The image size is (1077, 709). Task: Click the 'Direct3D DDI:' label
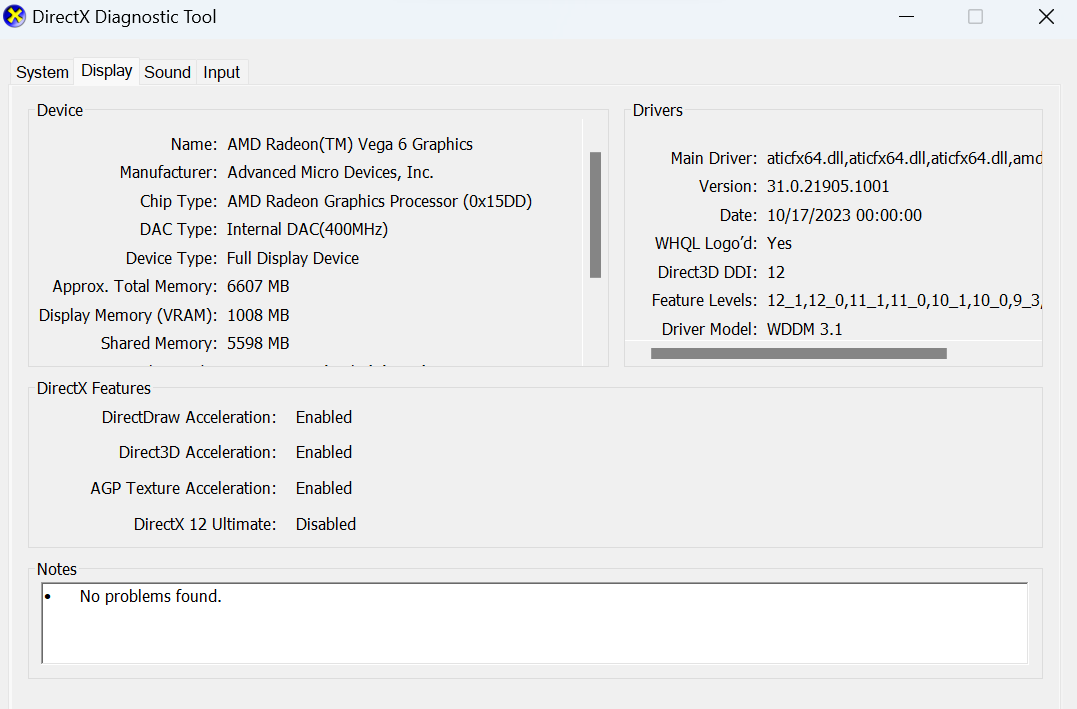tap(707, 273)
